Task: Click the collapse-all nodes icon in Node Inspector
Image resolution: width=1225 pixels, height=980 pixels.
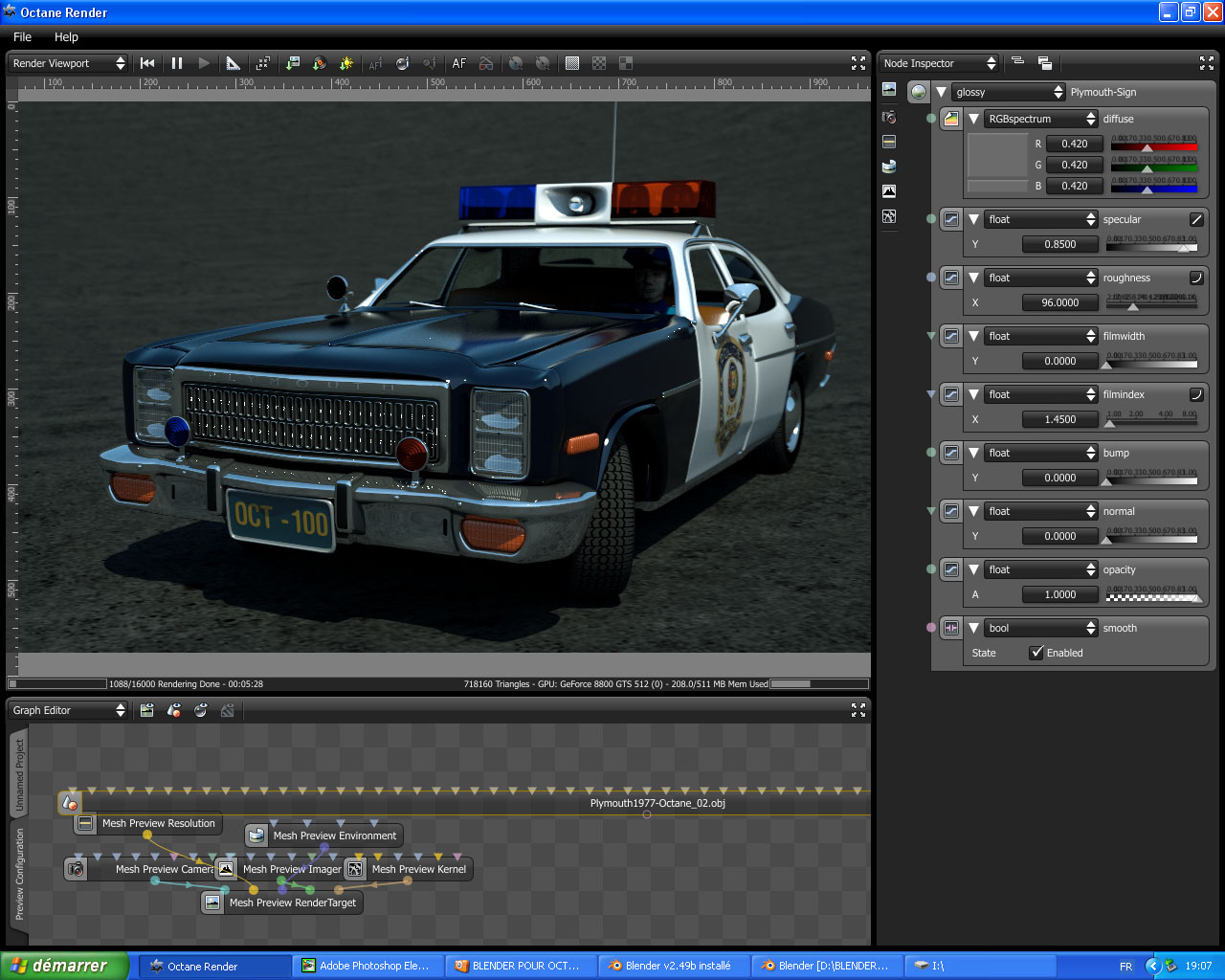Action: pos(1017,62)
